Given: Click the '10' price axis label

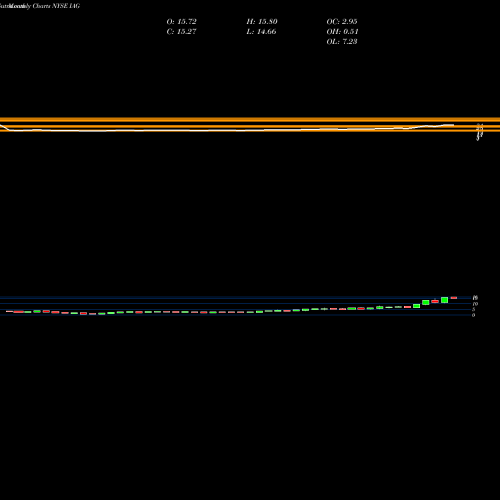Looking at the screenshot, I should 475,304.
